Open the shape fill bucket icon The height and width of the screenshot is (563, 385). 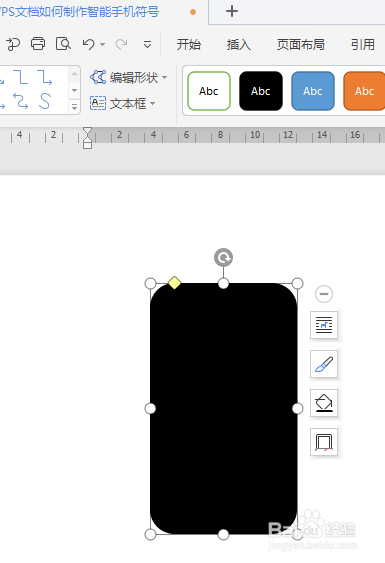click(x=324, y=403)
